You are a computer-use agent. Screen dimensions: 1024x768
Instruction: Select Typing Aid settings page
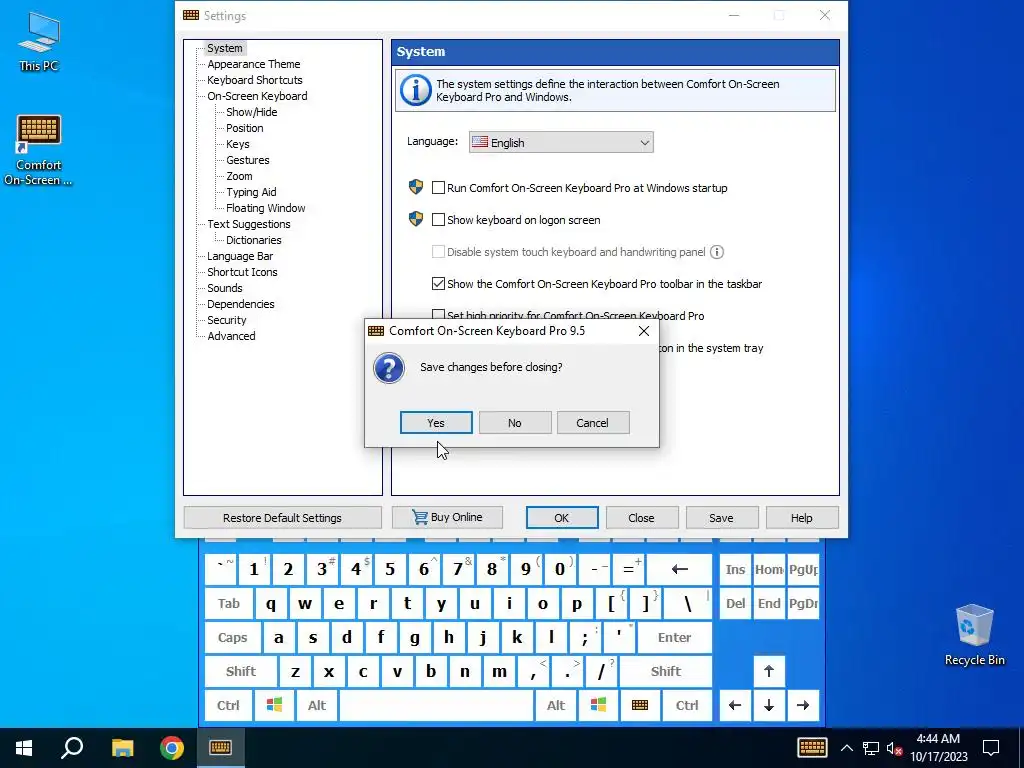tap(251, 192)
